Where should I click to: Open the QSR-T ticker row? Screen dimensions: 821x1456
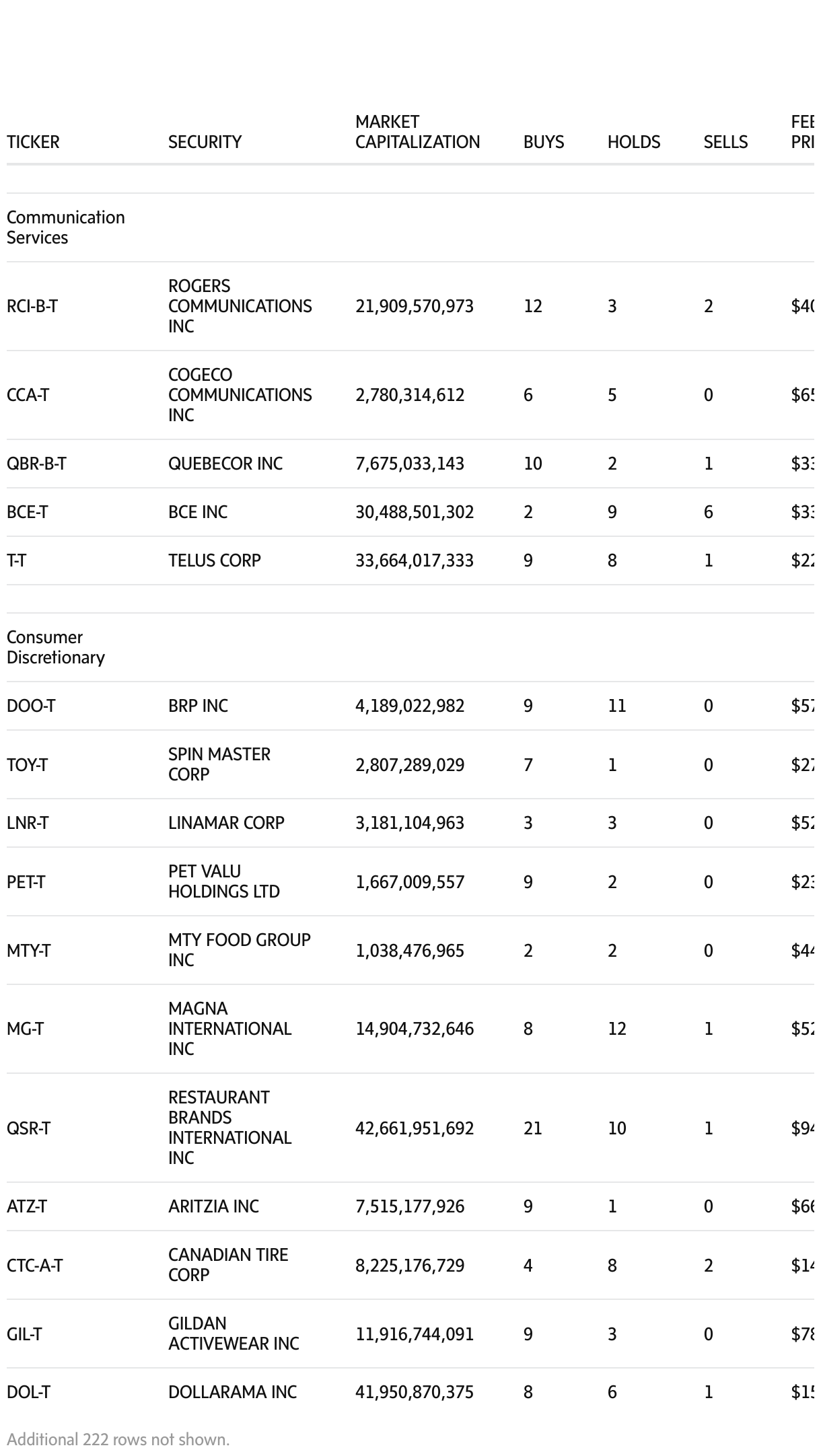pyautogui.click(x=28, y=1128)
